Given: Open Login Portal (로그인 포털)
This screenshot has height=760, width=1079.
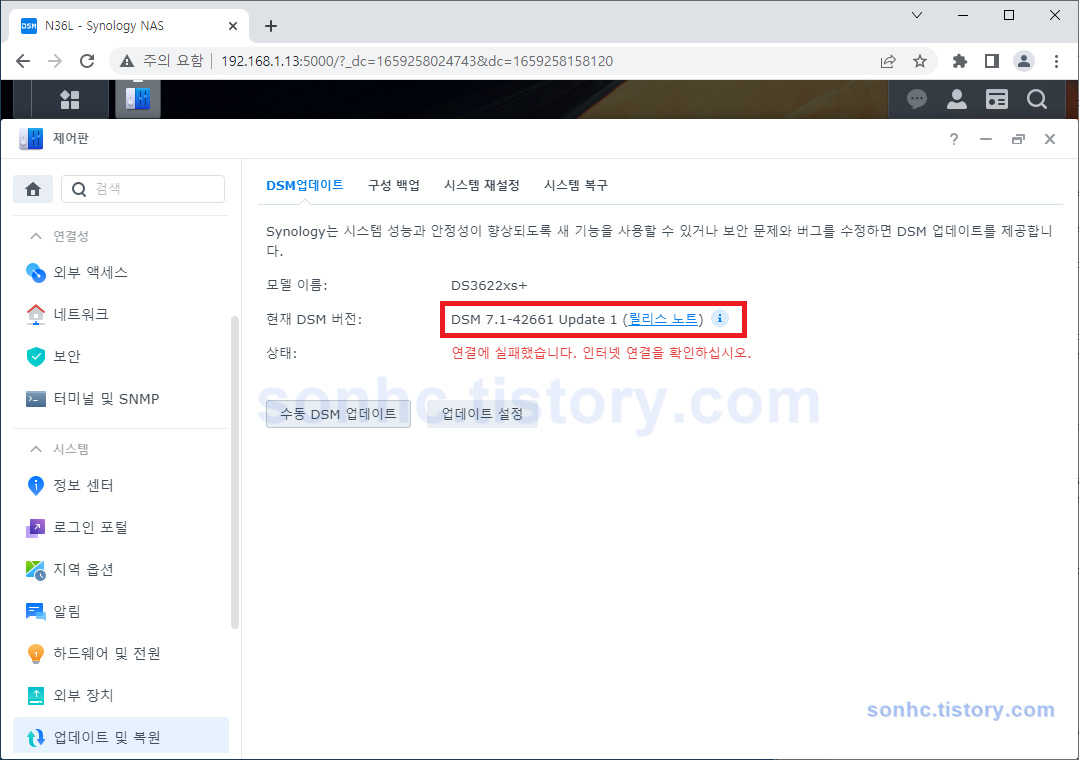Looking at the screenshot, I should click(x=120, y=527).
